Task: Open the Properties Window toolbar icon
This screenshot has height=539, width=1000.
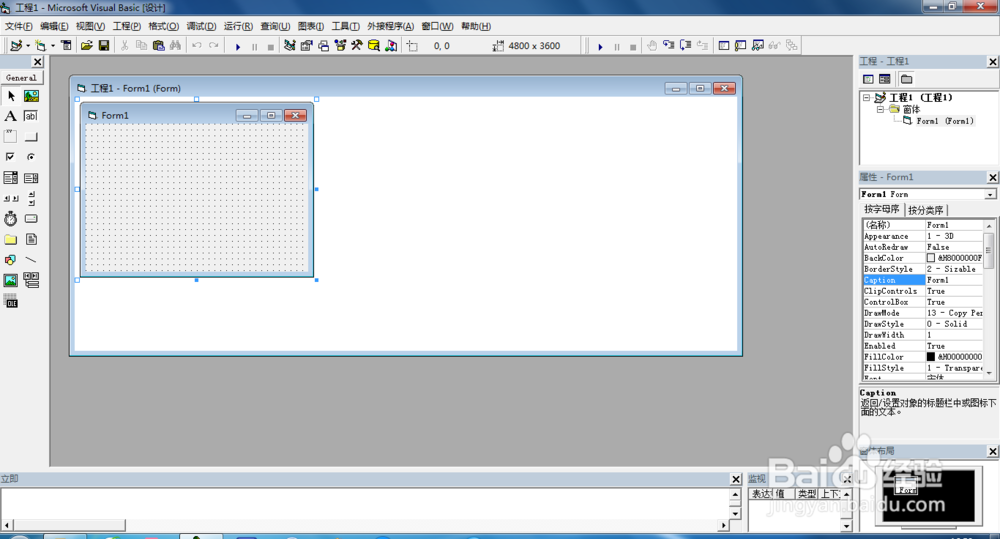Action: coord(306,45)
